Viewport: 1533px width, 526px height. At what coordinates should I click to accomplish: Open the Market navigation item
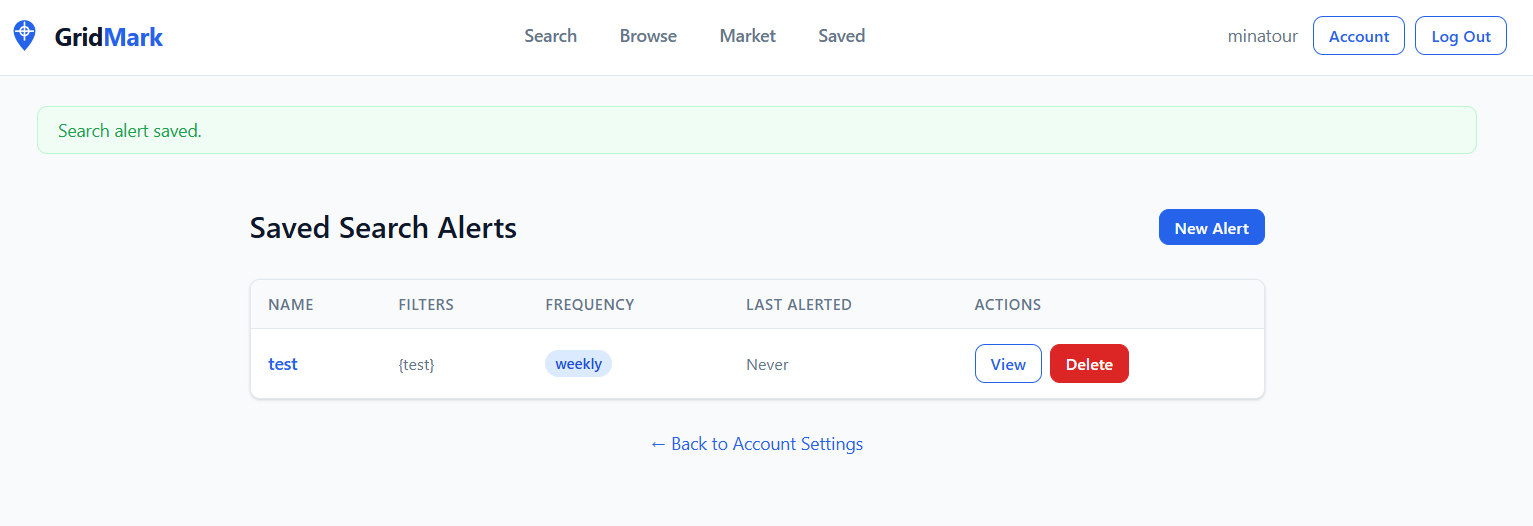click(x=747, y=36)
